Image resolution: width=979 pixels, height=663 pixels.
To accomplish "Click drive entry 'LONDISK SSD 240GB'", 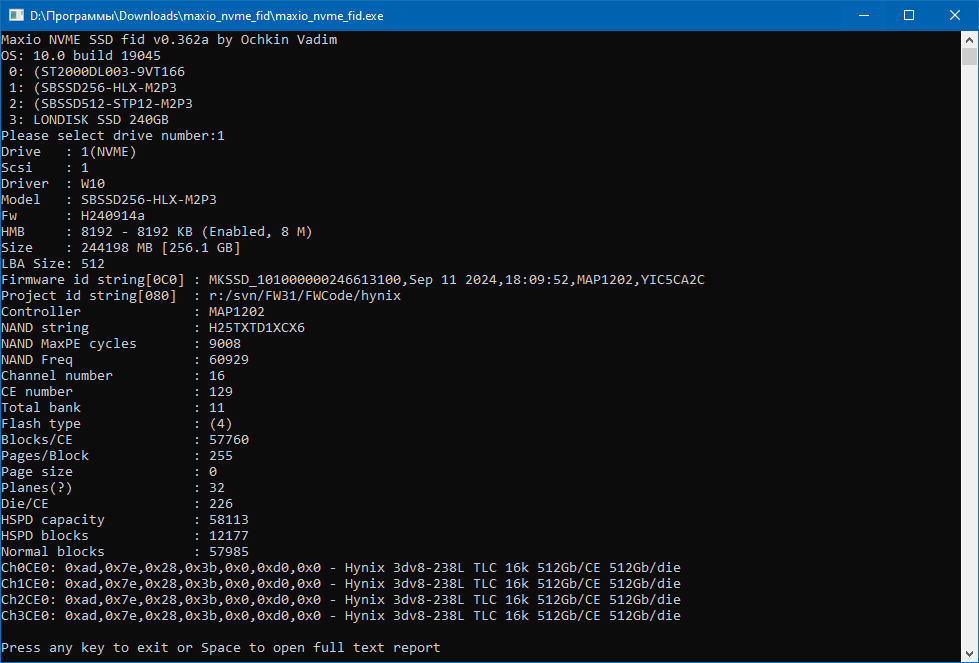I will 101,119.
